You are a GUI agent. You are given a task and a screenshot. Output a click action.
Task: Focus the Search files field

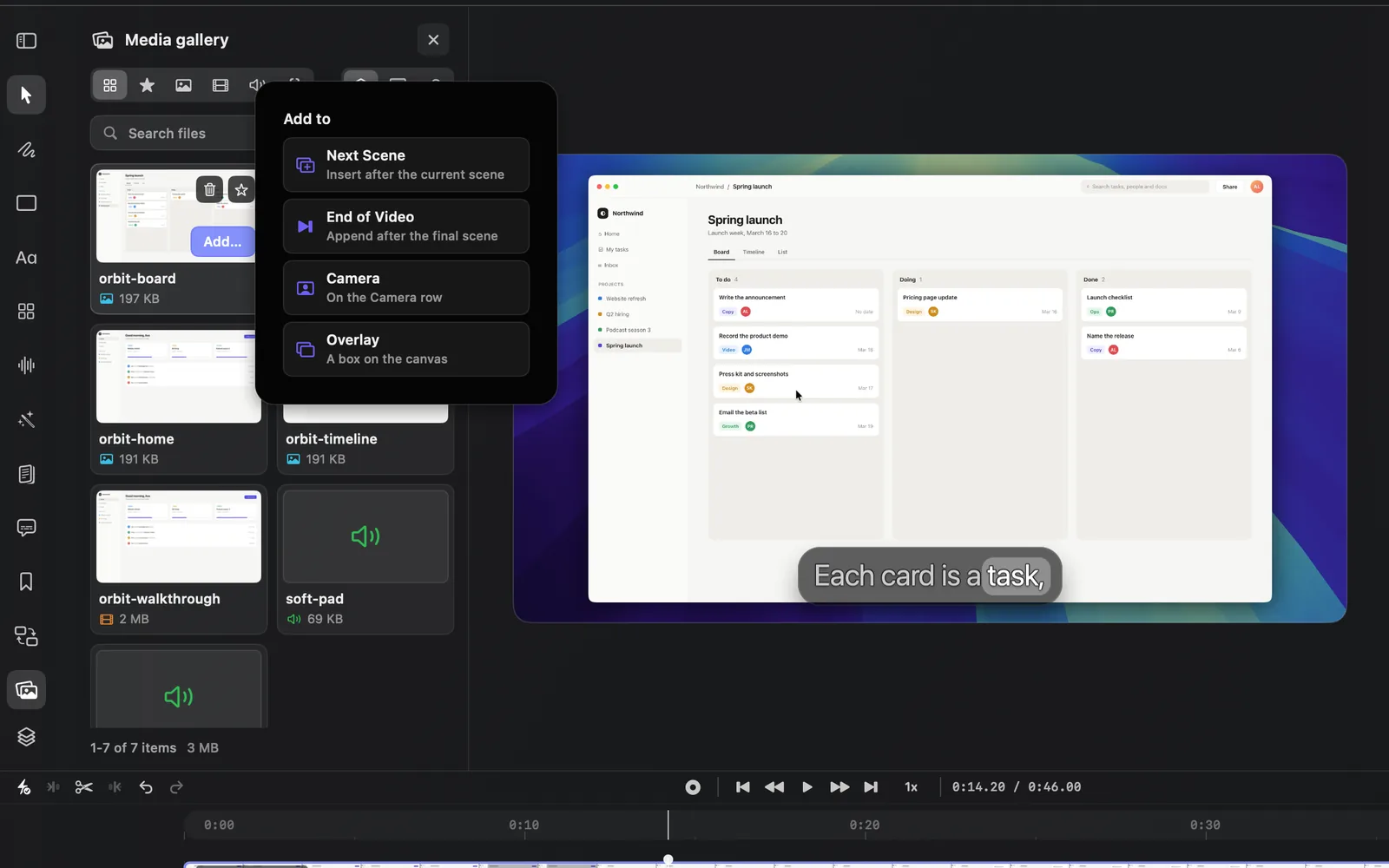pyautogui.click(x=174, y=134)
